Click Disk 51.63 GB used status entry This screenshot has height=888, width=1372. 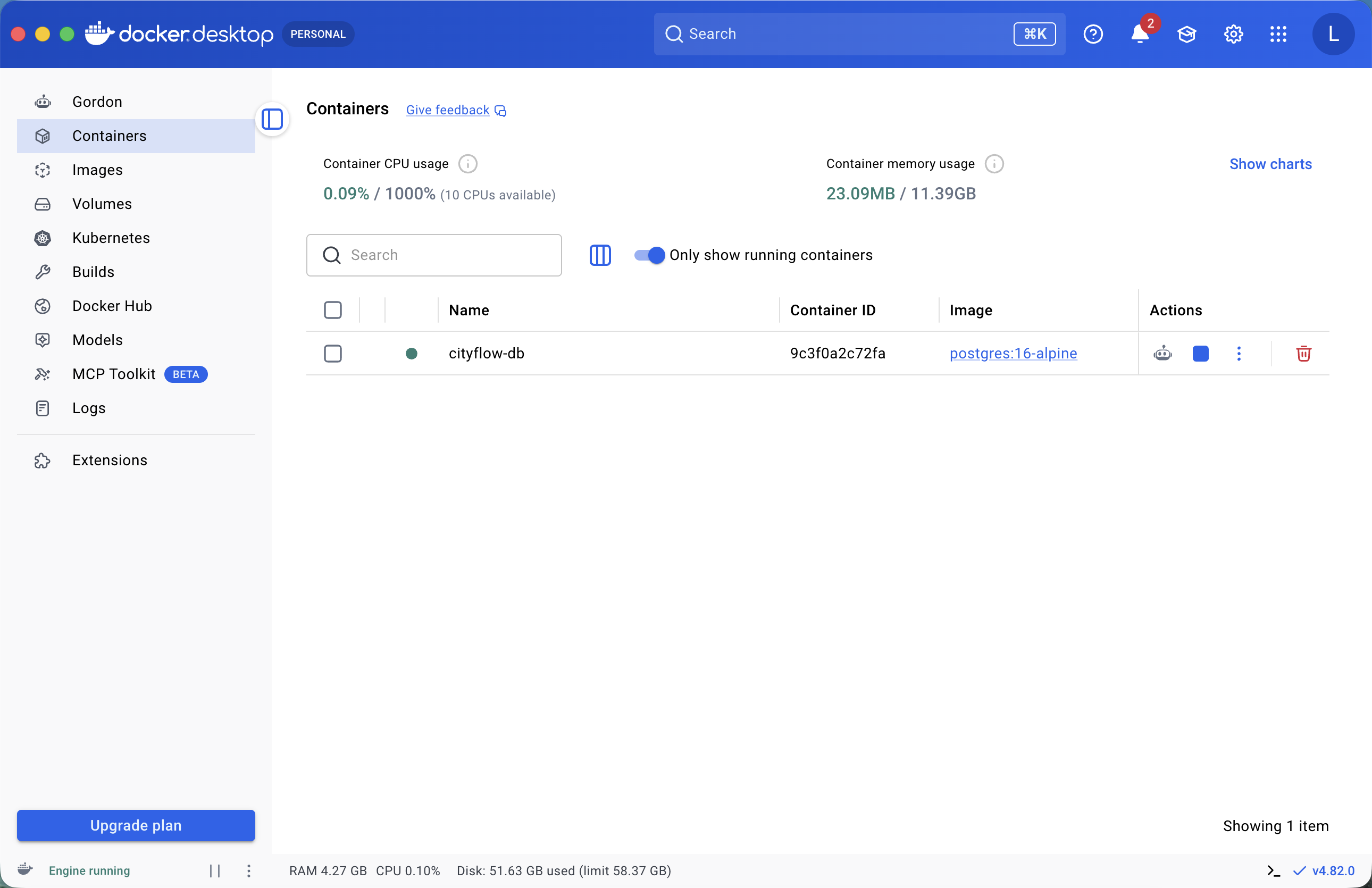coord(563,870)
